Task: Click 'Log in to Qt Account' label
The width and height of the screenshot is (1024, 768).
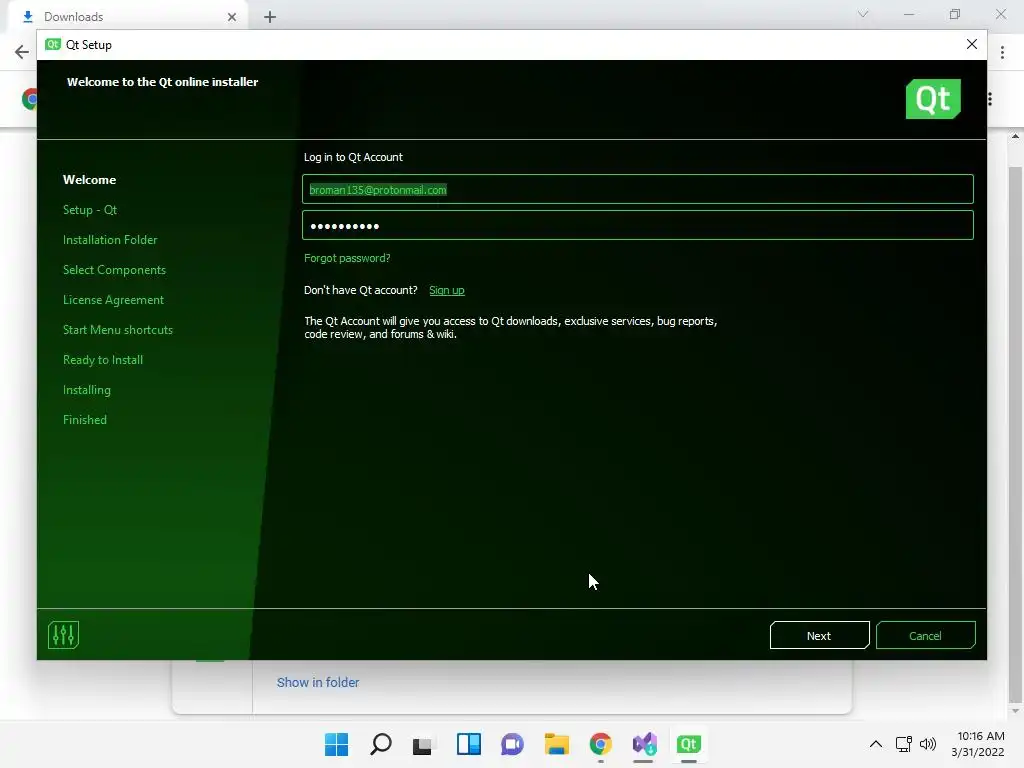Action: [x=353, y=157]
